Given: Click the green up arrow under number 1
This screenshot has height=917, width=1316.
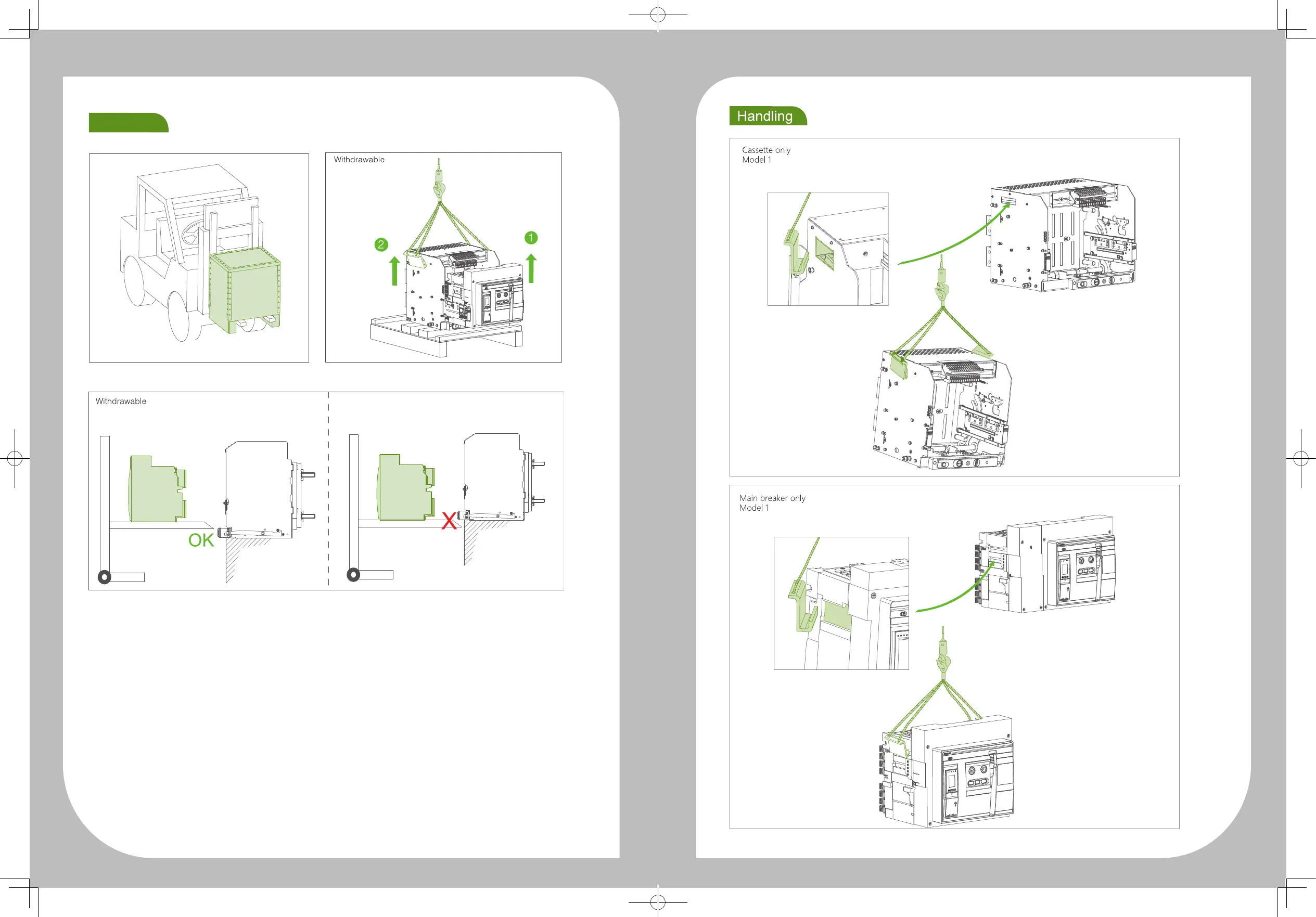Looking at the screenshot, I should 531,268.
